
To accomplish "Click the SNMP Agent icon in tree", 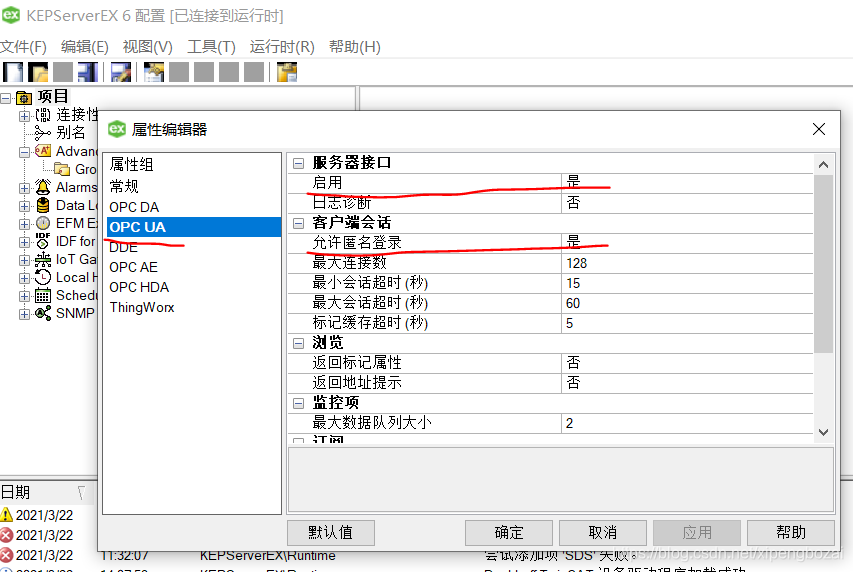I will (x=43, y=313).
